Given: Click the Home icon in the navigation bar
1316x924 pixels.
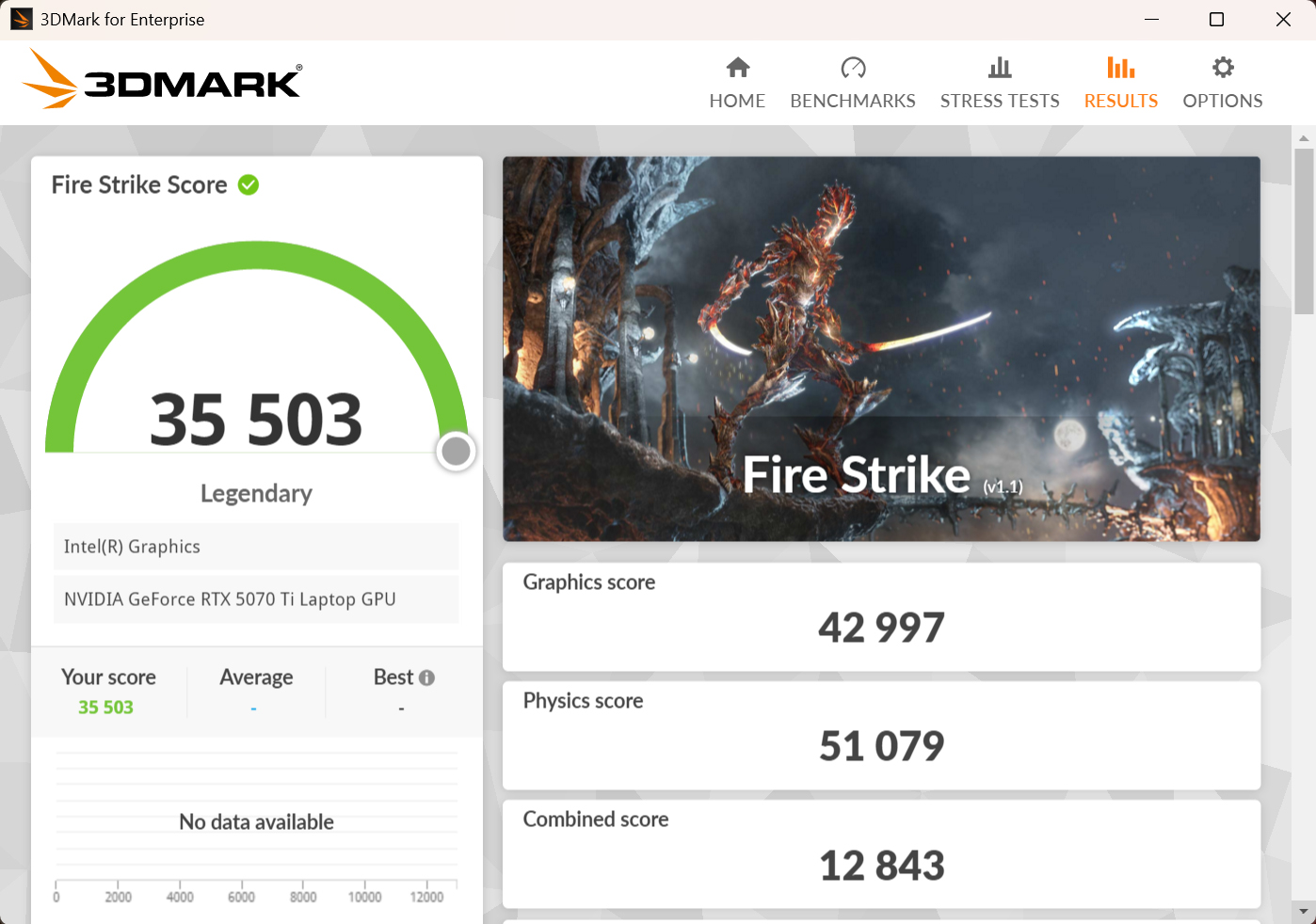Looking at the screenshot, I should (737, 68).
